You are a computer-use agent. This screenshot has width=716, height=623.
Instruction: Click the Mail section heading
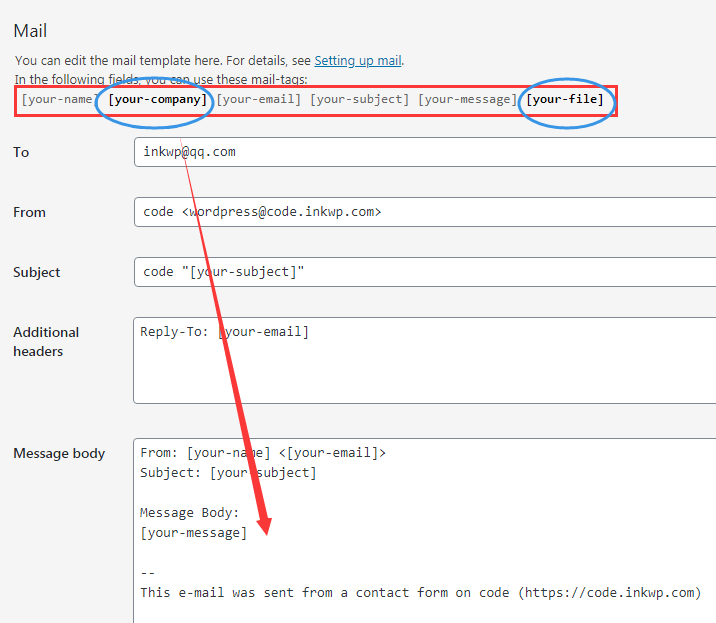pyautogui.click(x=30, y=31)
